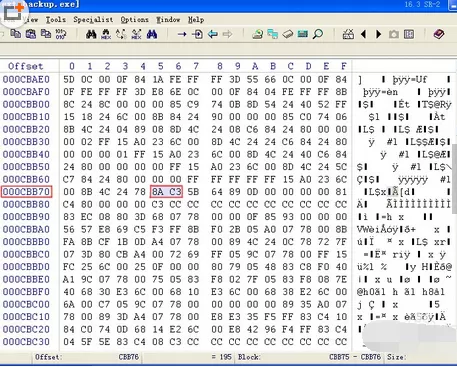Open Go To Sector with the arrow-into-box icon

(x=197, y=34)
